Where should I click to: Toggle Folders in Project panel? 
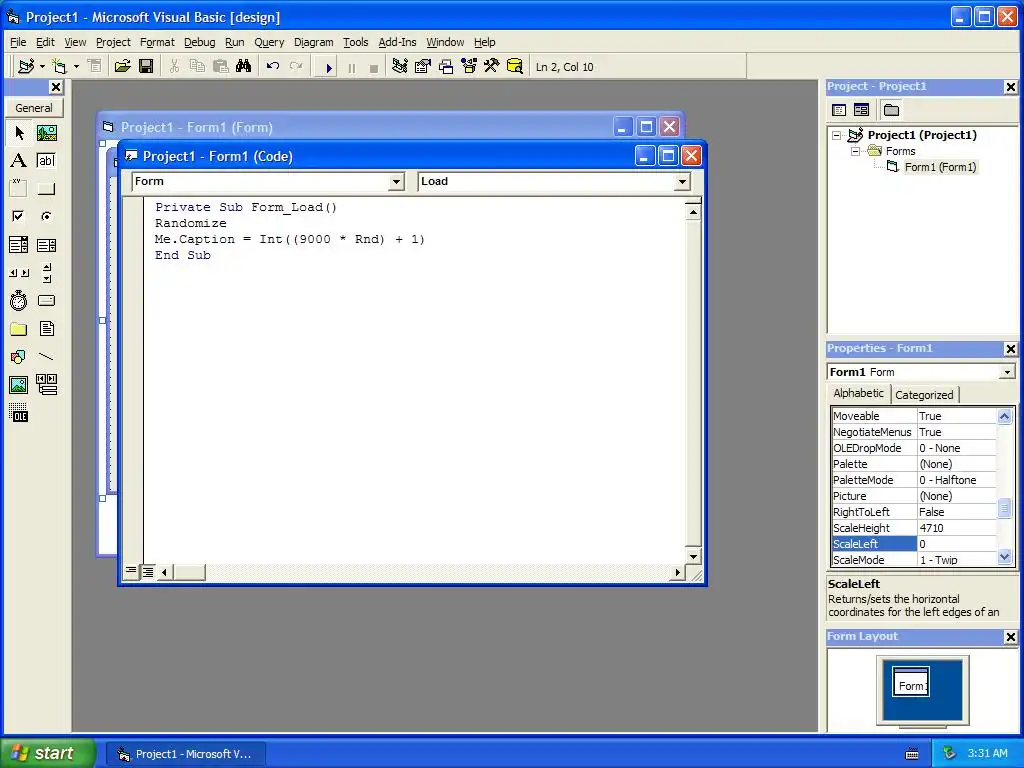point(891,110)
